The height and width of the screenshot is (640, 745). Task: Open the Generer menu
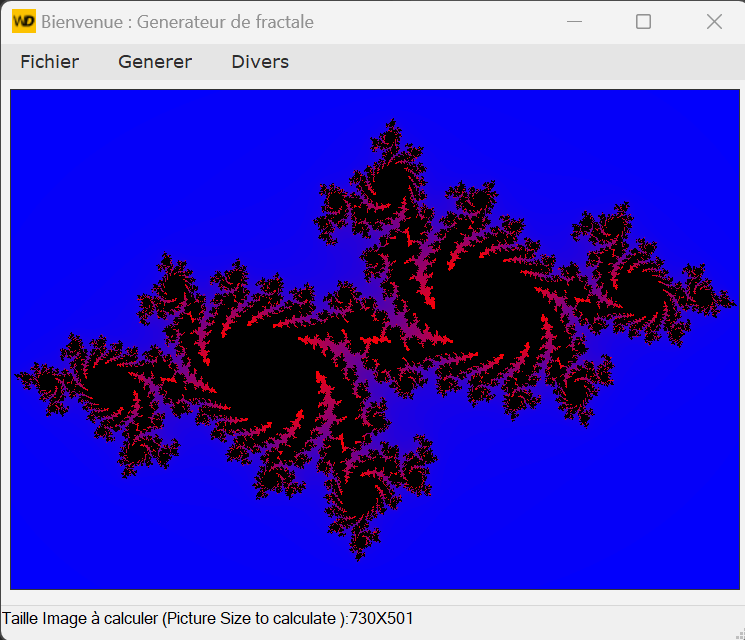click(x=155, y=62)
